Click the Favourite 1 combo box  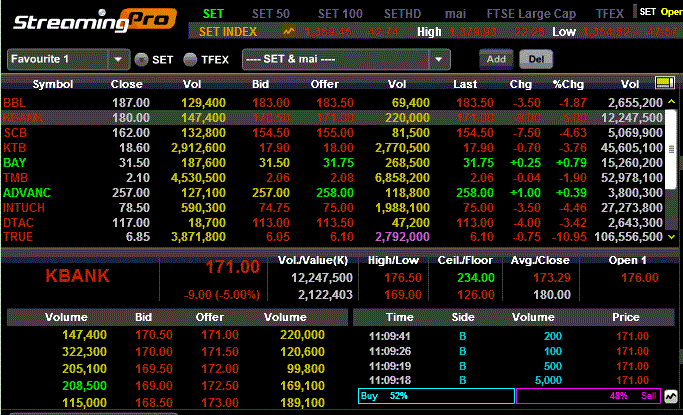pos(68,59)
